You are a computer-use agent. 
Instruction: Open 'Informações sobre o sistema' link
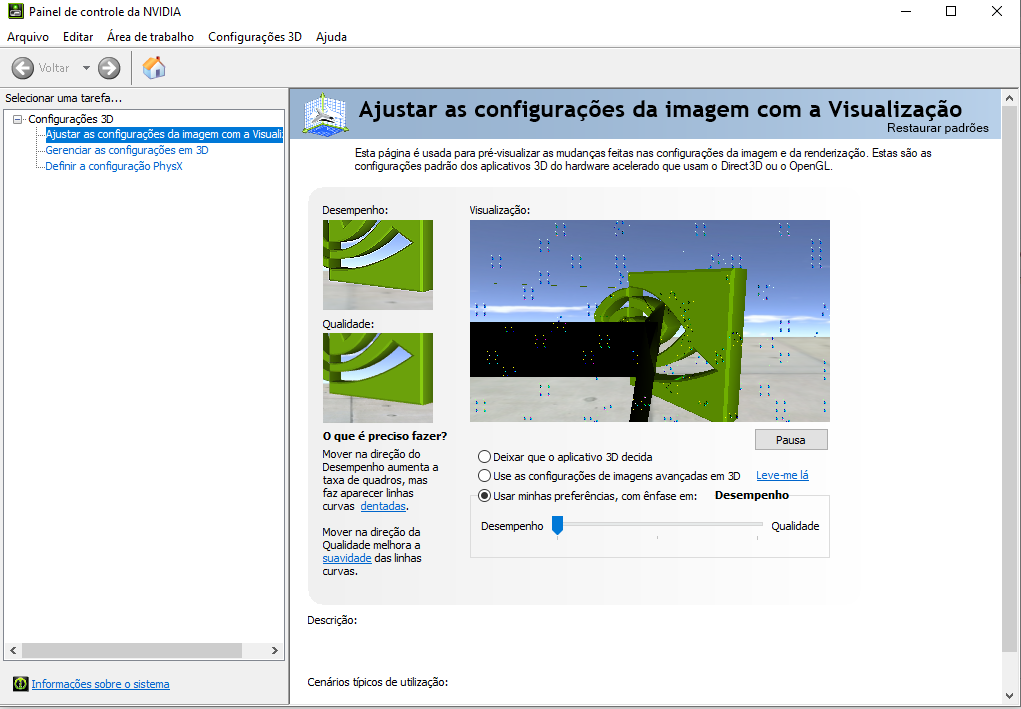point(100,684)
